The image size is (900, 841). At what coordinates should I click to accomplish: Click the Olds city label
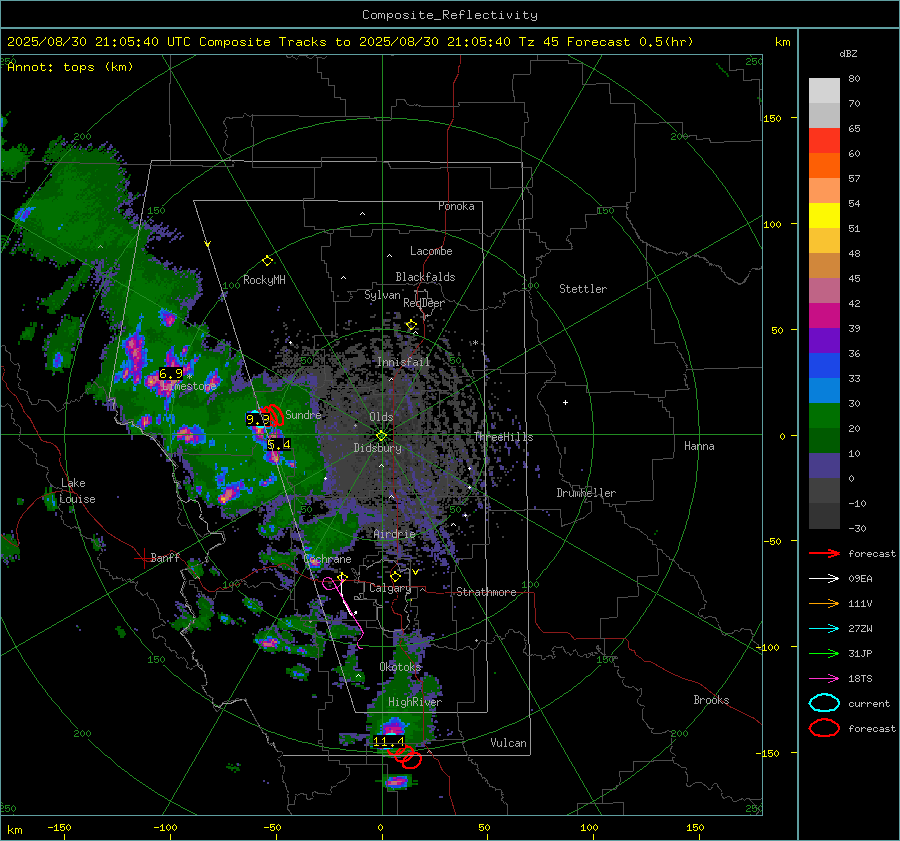[381, 417]
